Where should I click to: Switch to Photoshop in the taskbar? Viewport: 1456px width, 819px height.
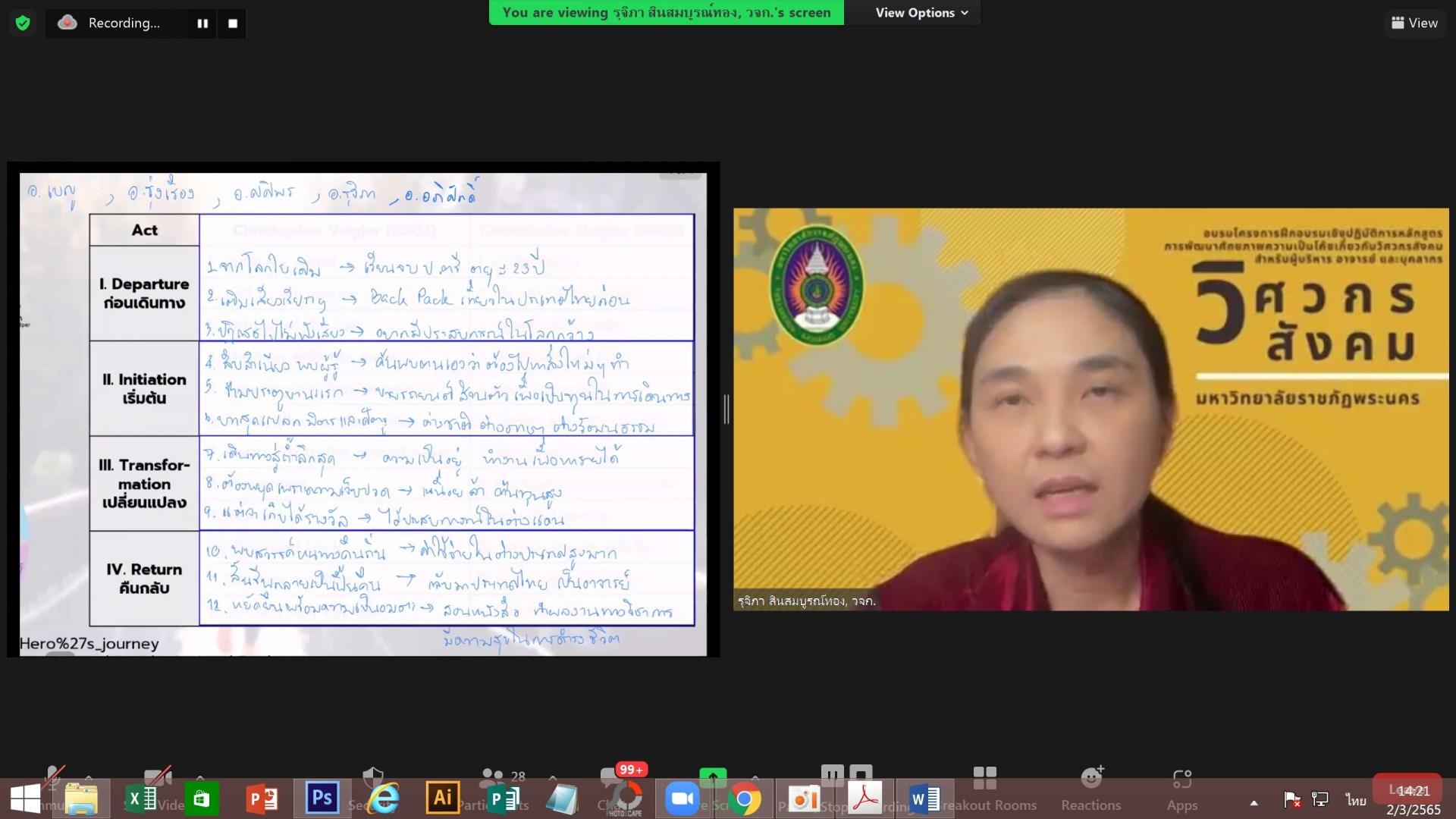[x=322, y=799]
